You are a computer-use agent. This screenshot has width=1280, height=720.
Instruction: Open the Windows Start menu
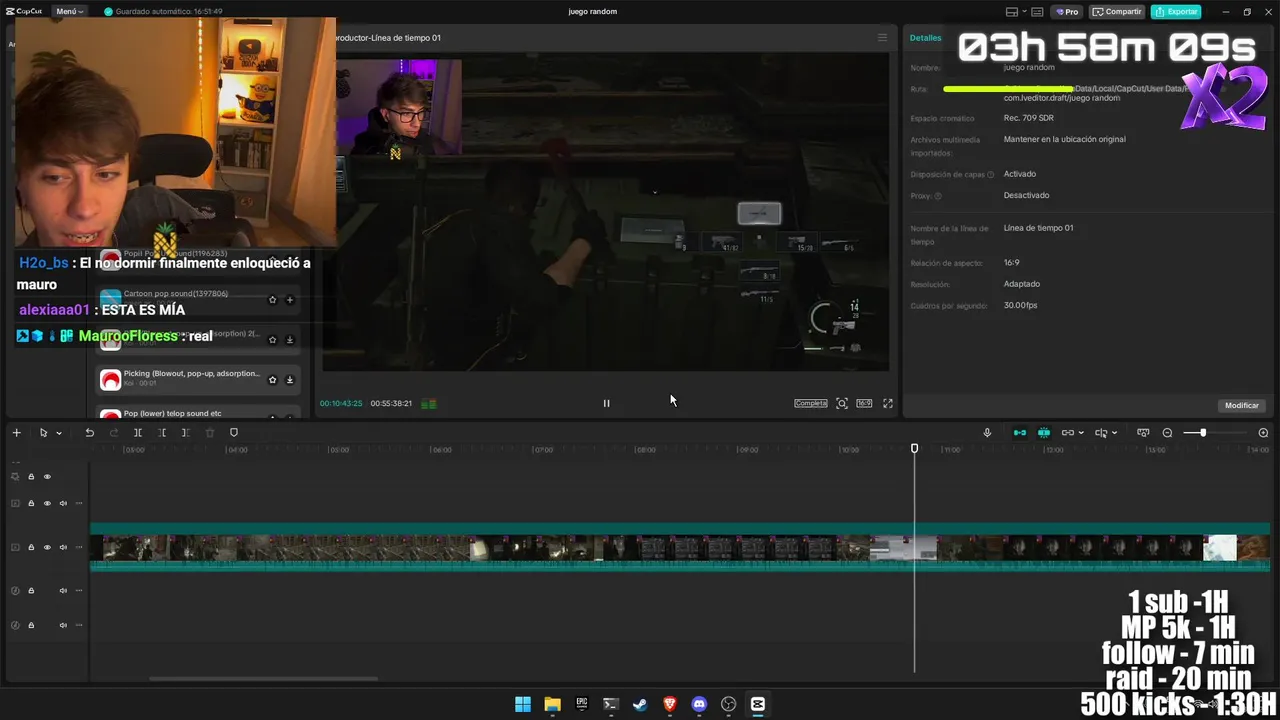[x=523, y=704]
